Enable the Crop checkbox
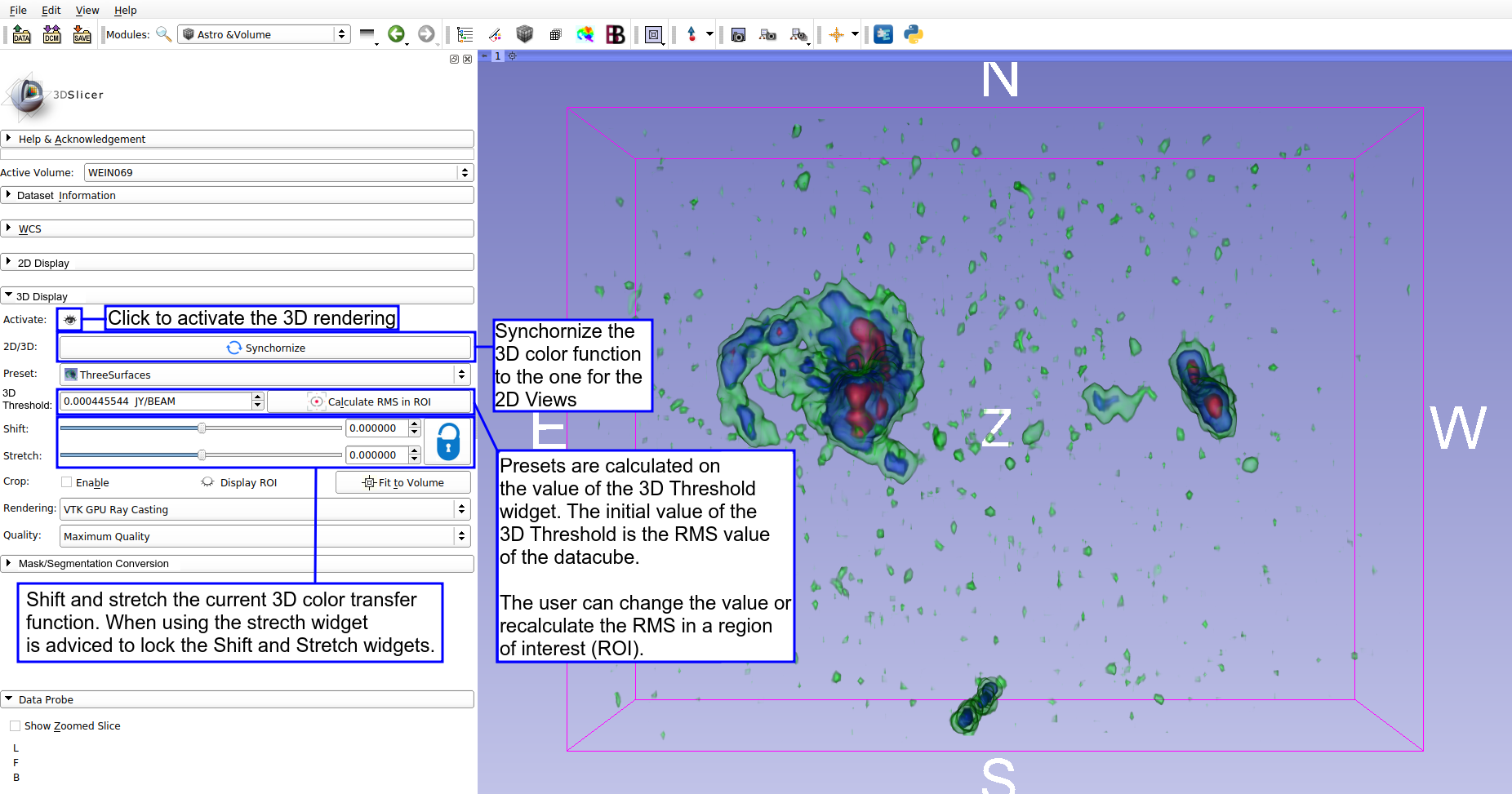This screenshot has width=1512, height=794. click(x=67, y=482)
